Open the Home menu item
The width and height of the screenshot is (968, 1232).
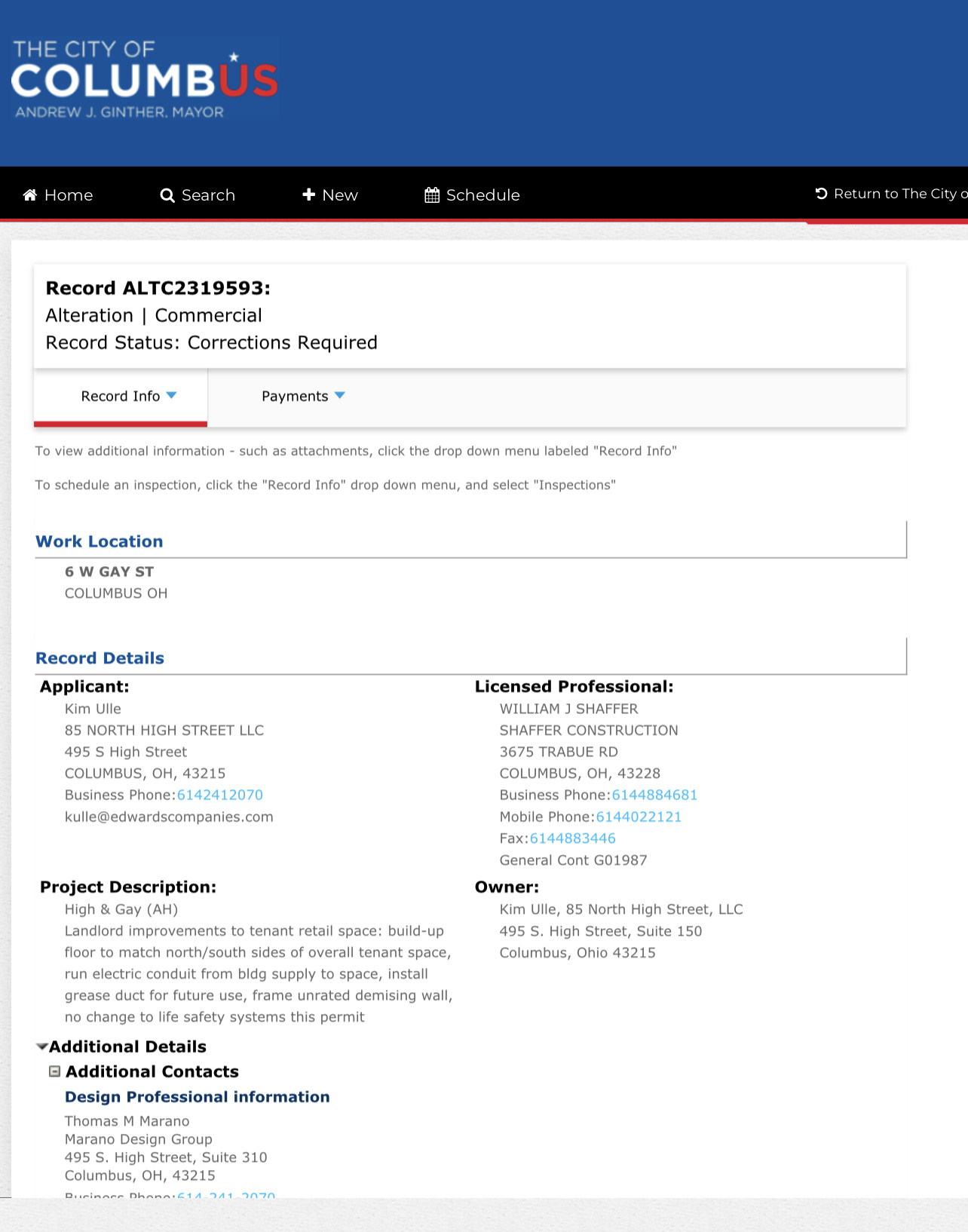click(58, 195)
